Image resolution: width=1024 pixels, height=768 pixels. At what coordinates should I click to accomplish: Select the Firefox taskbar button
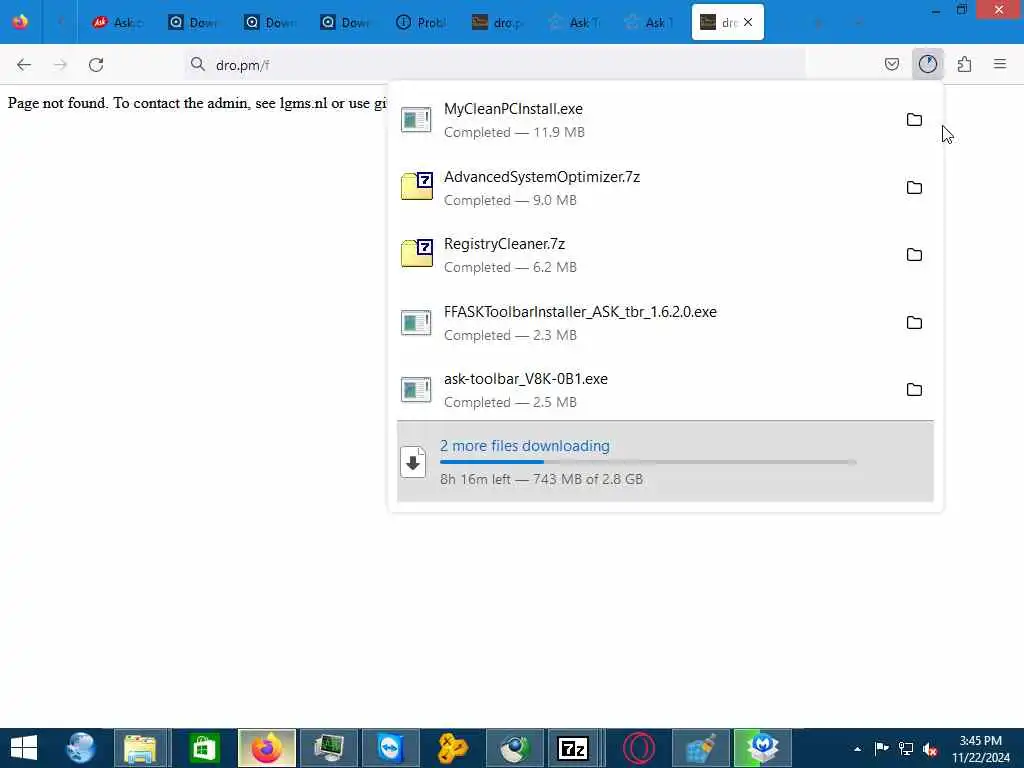pyautogui.click(x=266, y=748)
